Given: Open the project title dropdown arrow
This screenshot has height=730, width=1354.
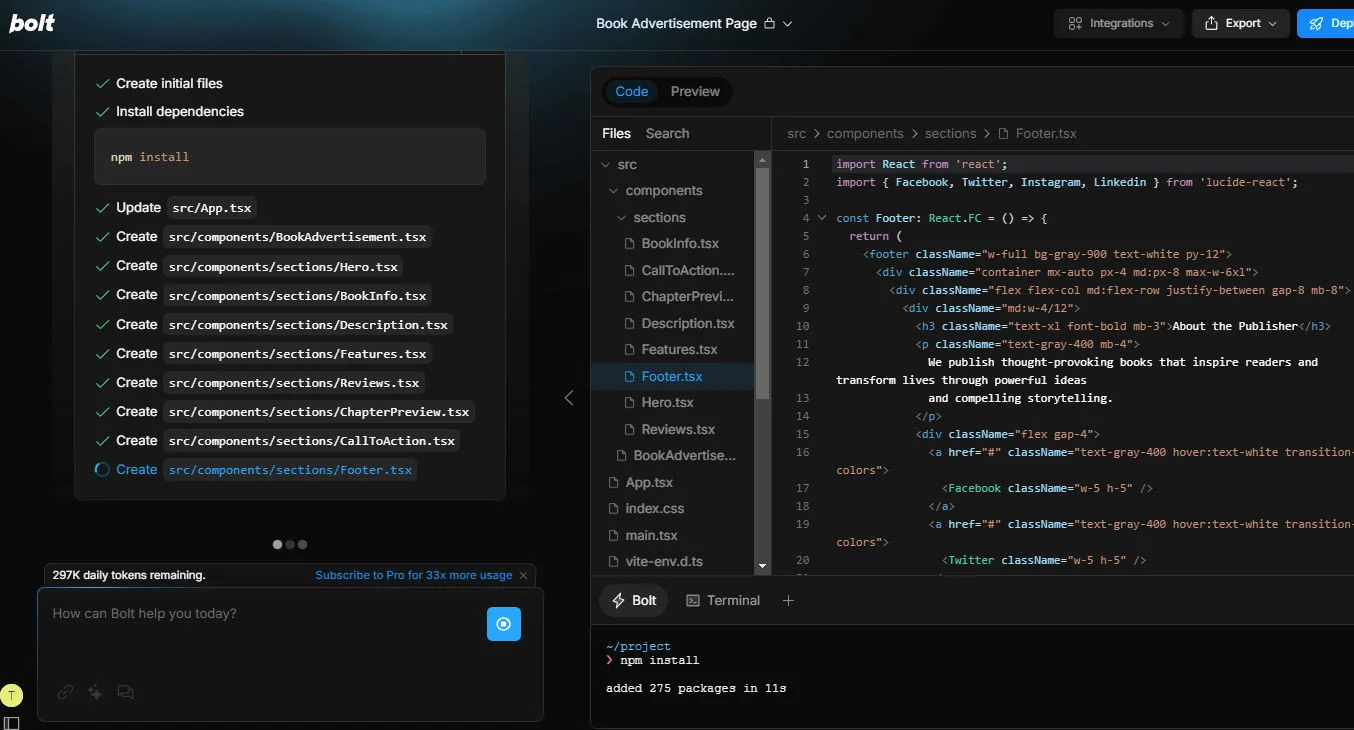Looking at the screenshot, I should click(787, 23).
